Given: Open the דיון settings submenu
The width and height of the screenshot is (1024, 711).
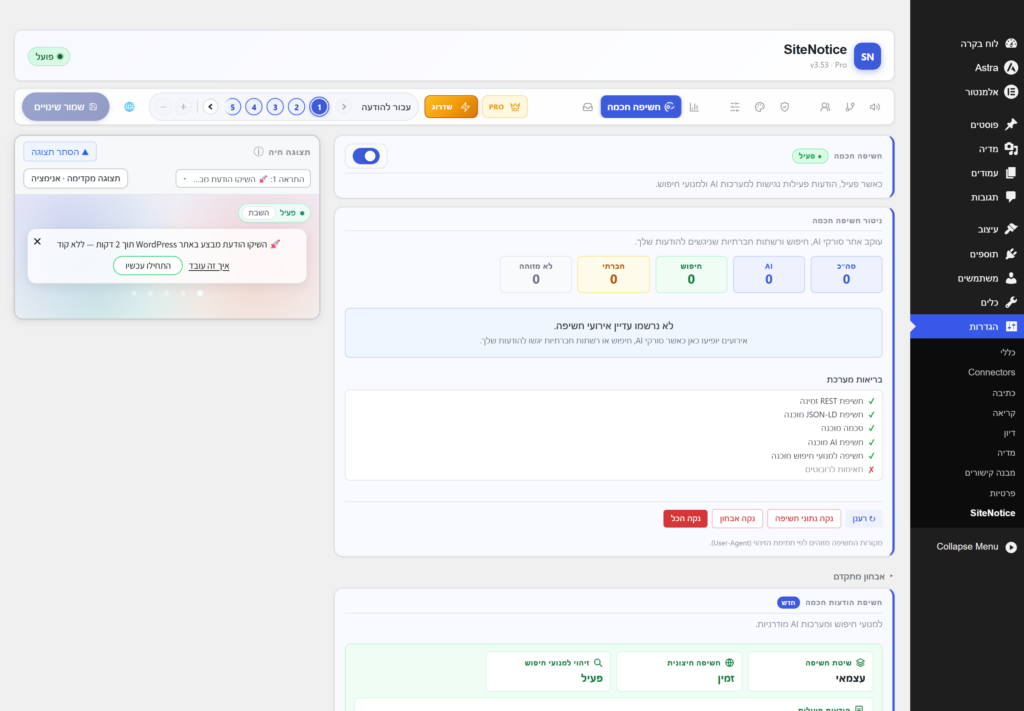Looking at the screenshot, I should click(1009, 433).
